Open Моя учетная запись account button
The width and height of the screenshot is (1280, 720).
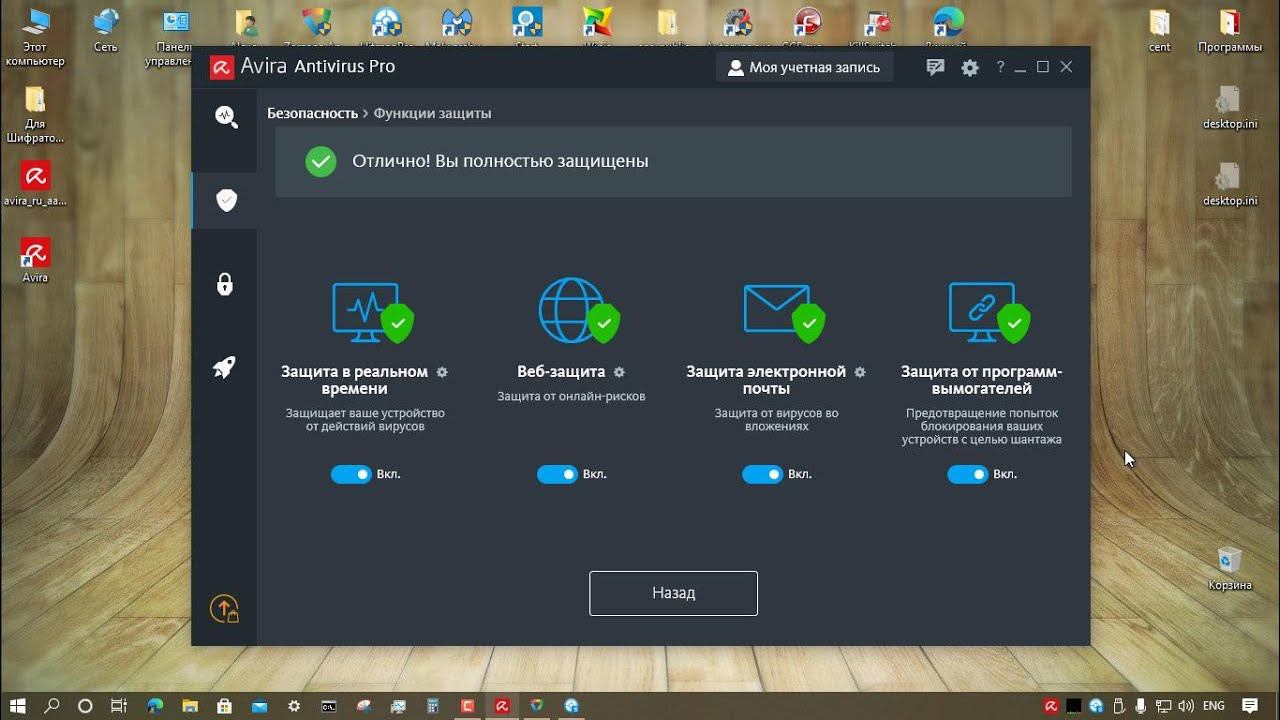804,67
